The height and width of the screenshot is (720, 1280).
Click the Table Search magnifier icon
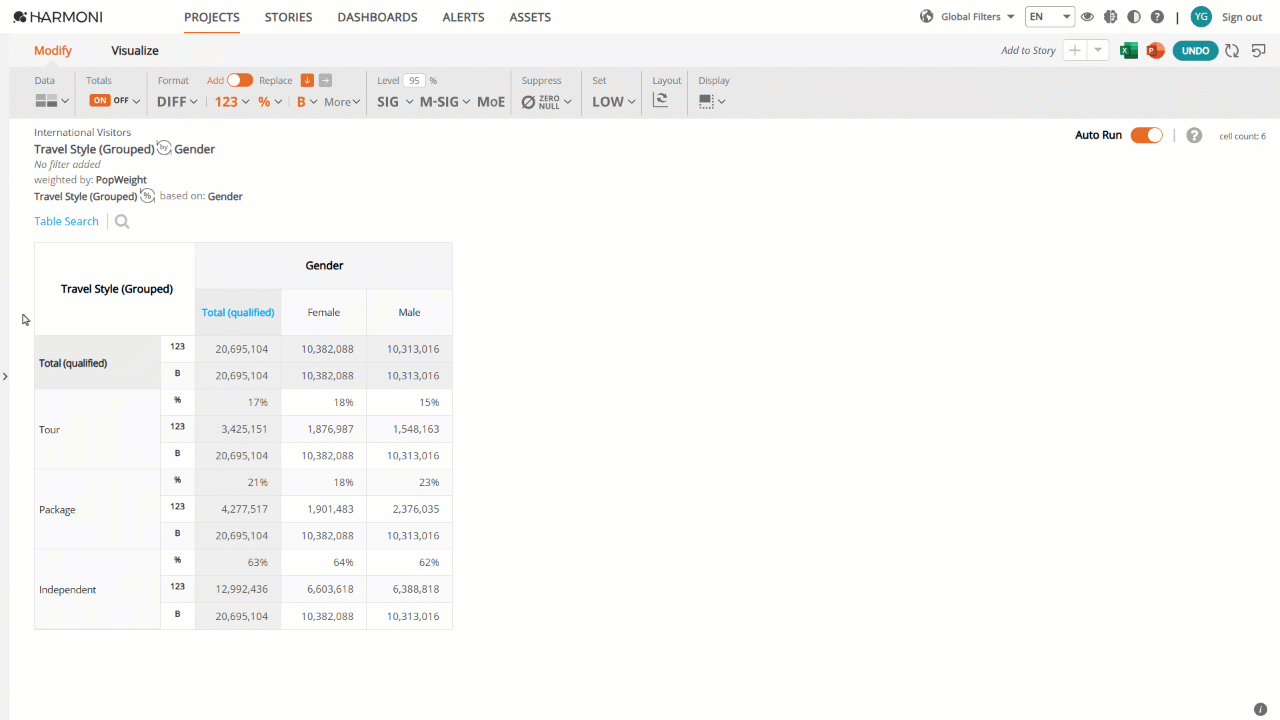tap(122, 222)
